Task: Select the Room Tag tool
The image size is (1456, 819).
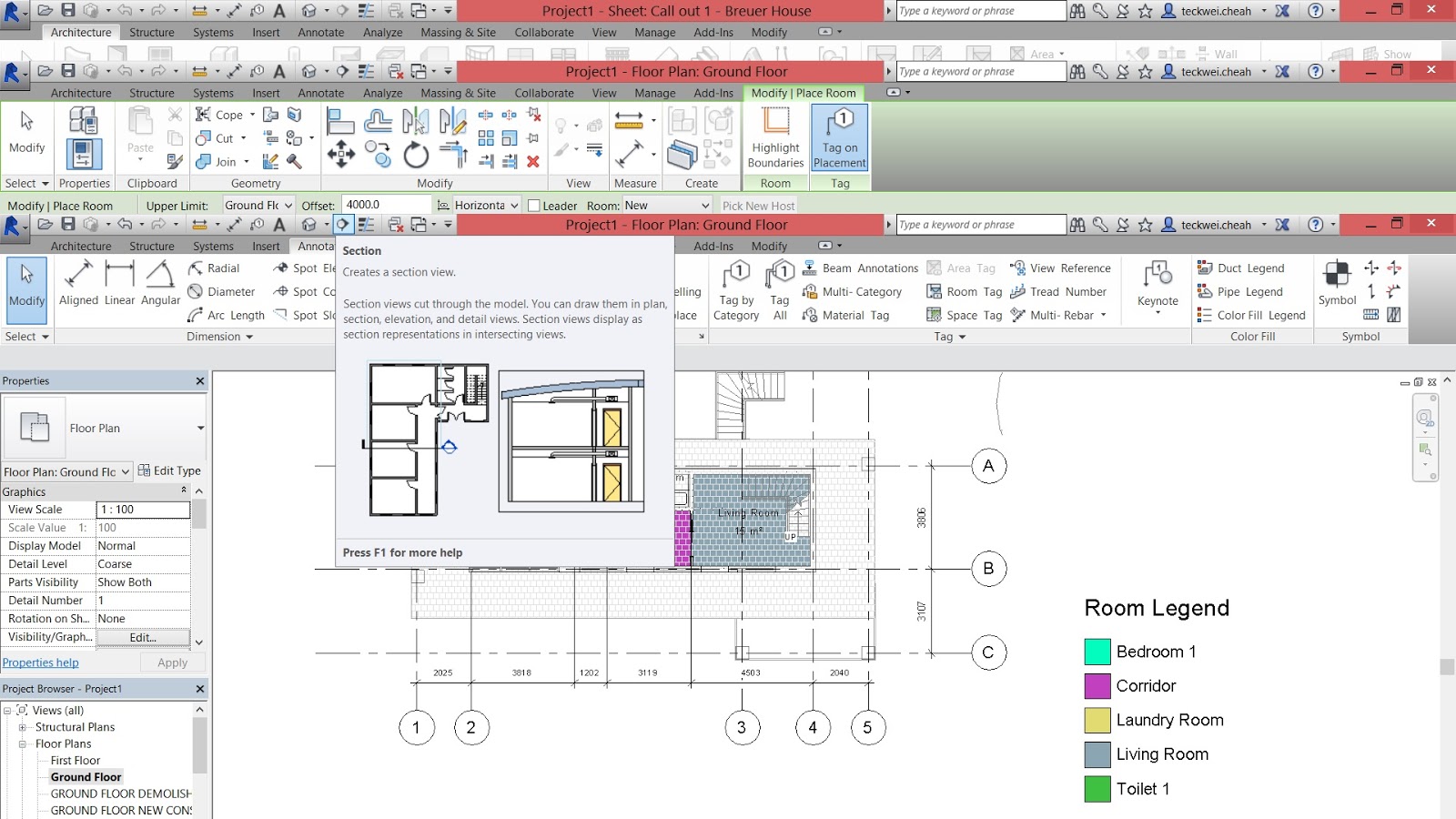Action: [964, 292]
